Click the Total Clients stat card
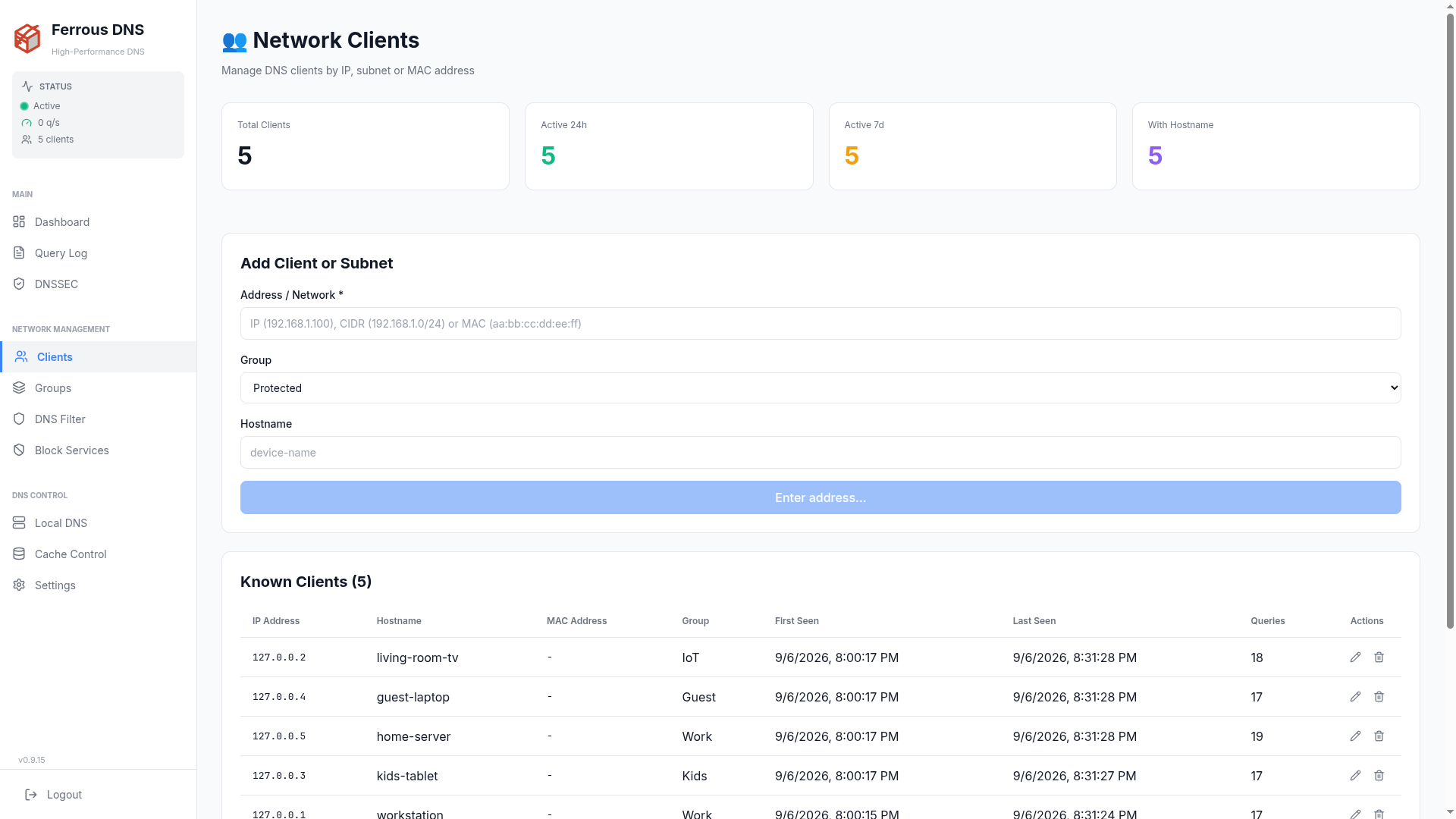1456x819 pixels. tap(366, 146)
